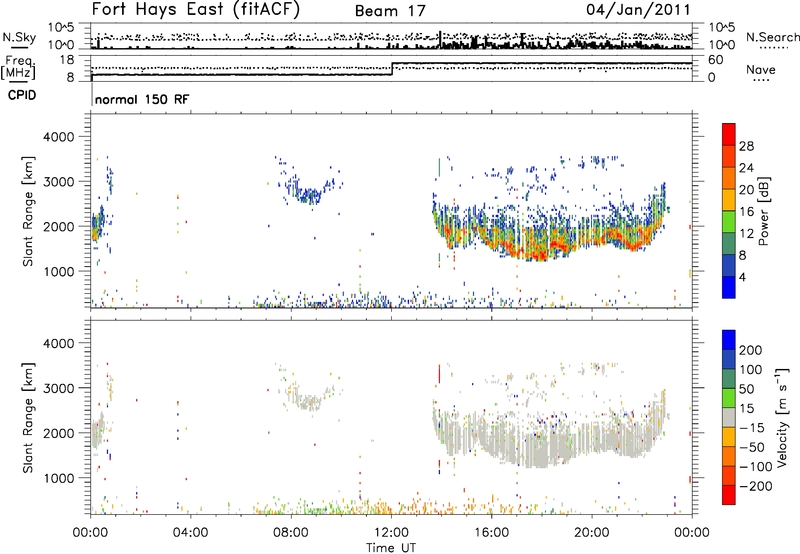Click the gray velocity scatter near 18:00

pos(541,444)
